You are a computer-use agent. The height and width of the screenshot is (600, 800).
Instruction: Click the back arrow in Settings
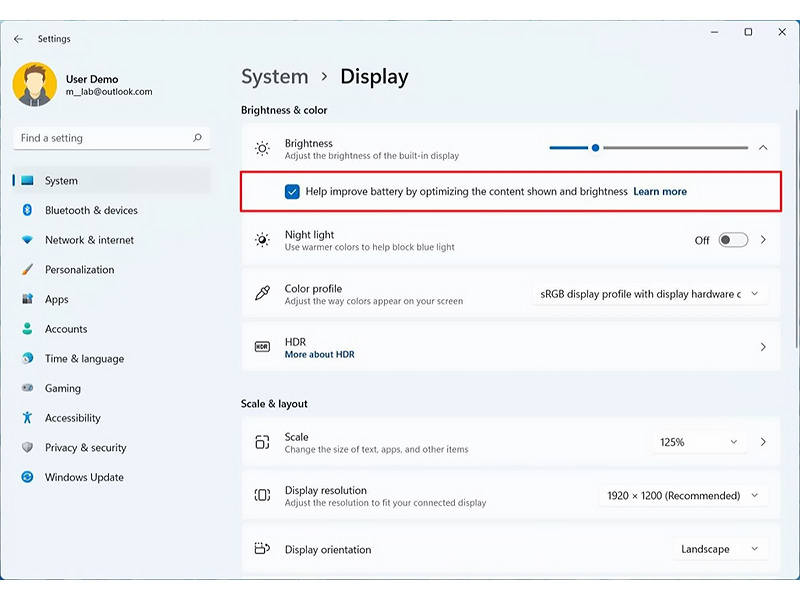point(18,39)
